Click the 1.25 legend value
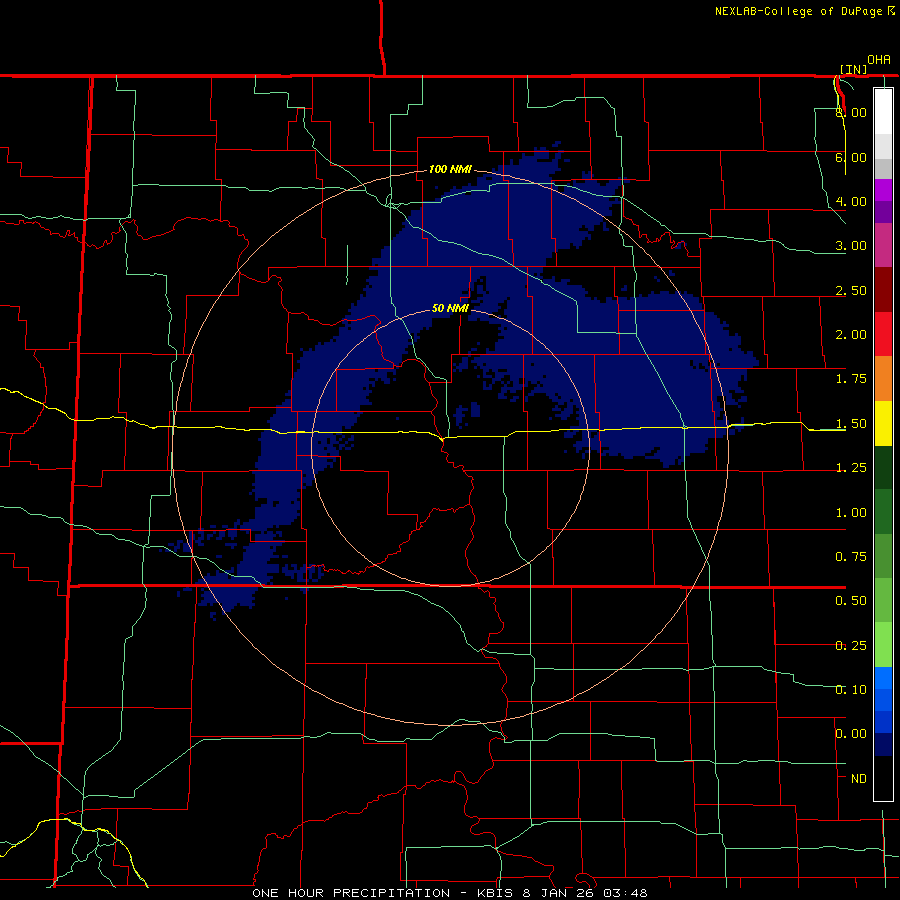Screen dimensions: 900x900 tap(851, 468)
